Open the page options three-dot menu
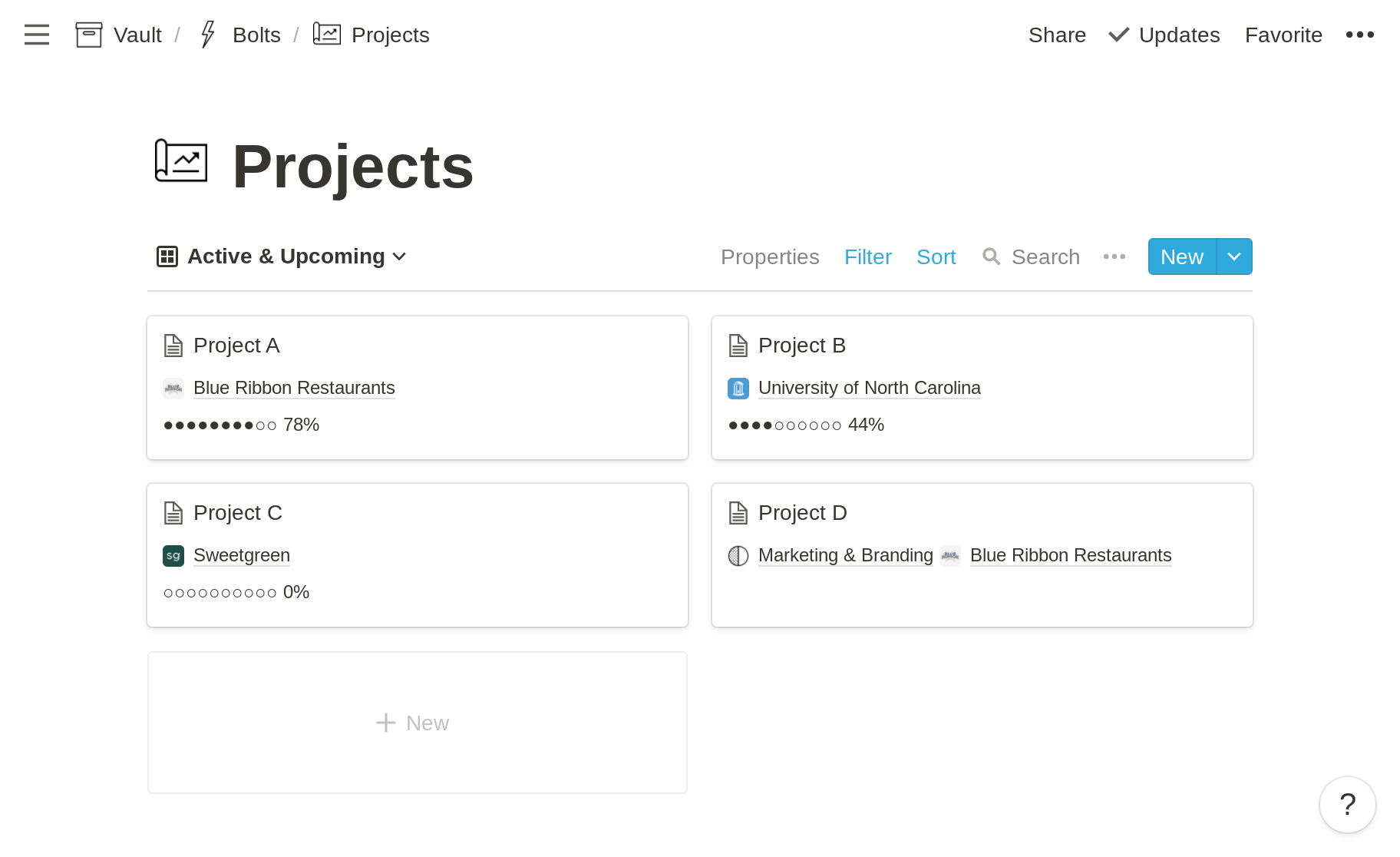Screen dimensions: 1400x857 pos(1359,35)
